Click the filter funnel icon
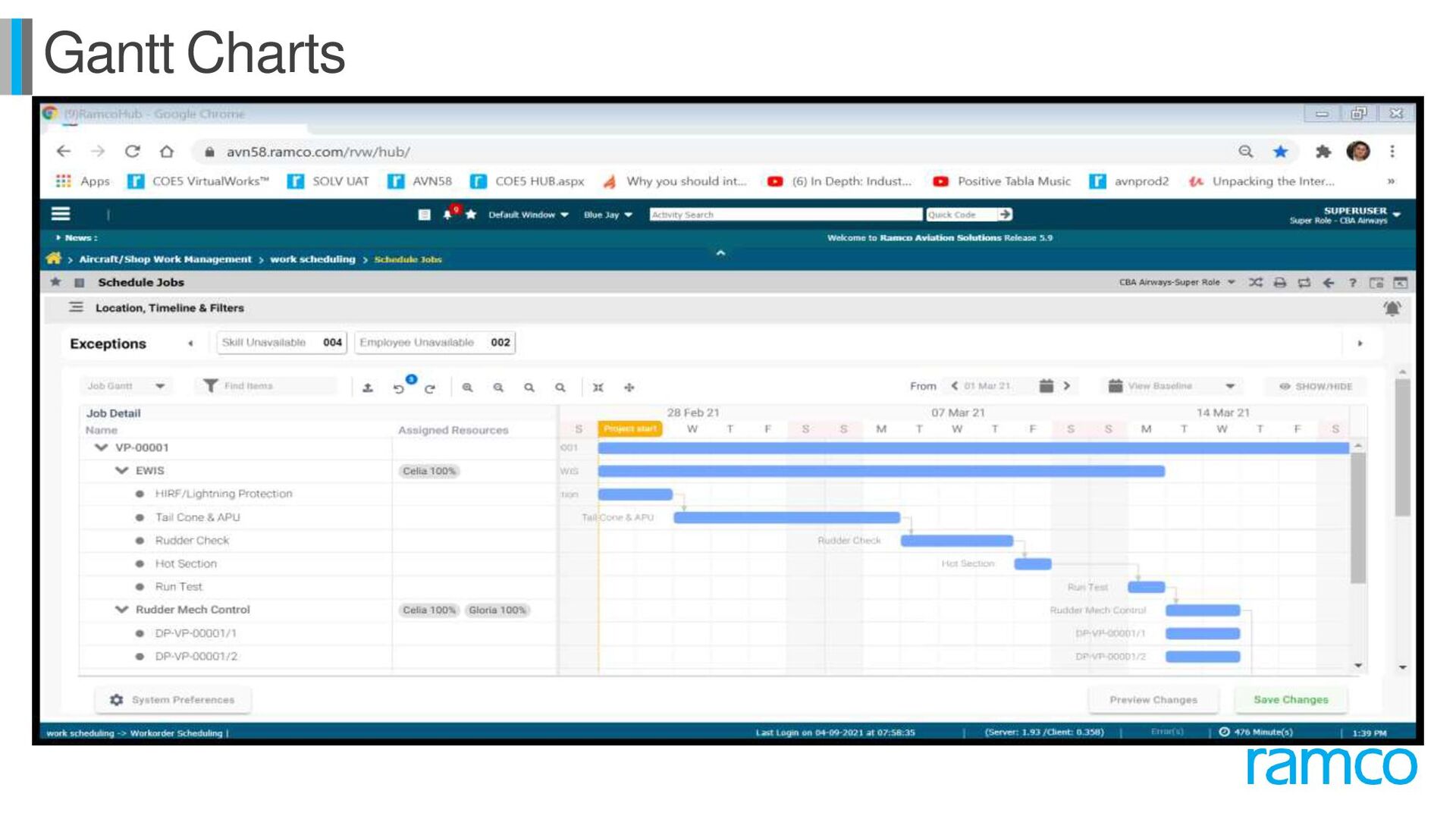Screen dimensions: 1456x819 point(211,386)
